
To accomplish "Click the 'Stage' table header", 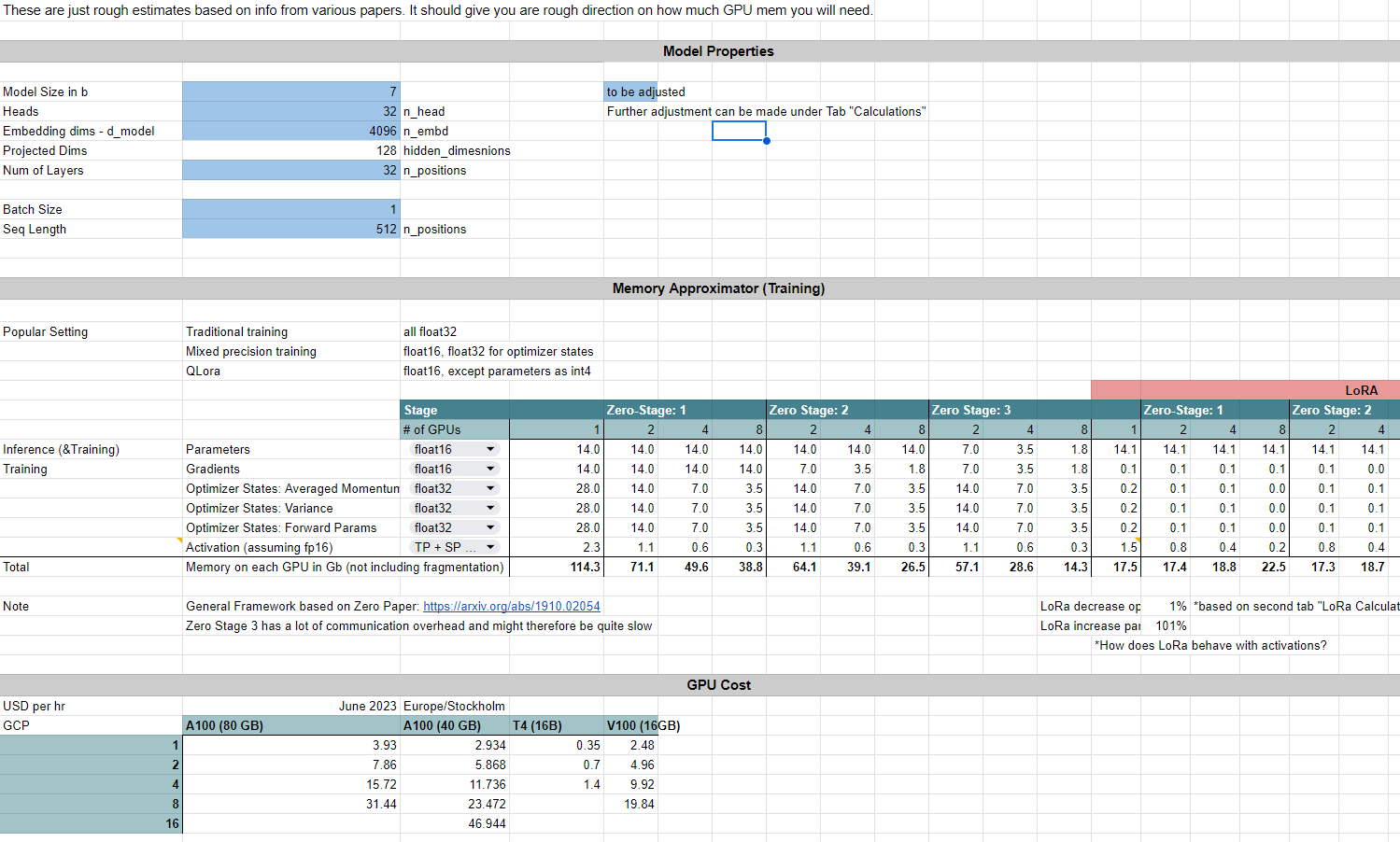I will click(455, 410).
